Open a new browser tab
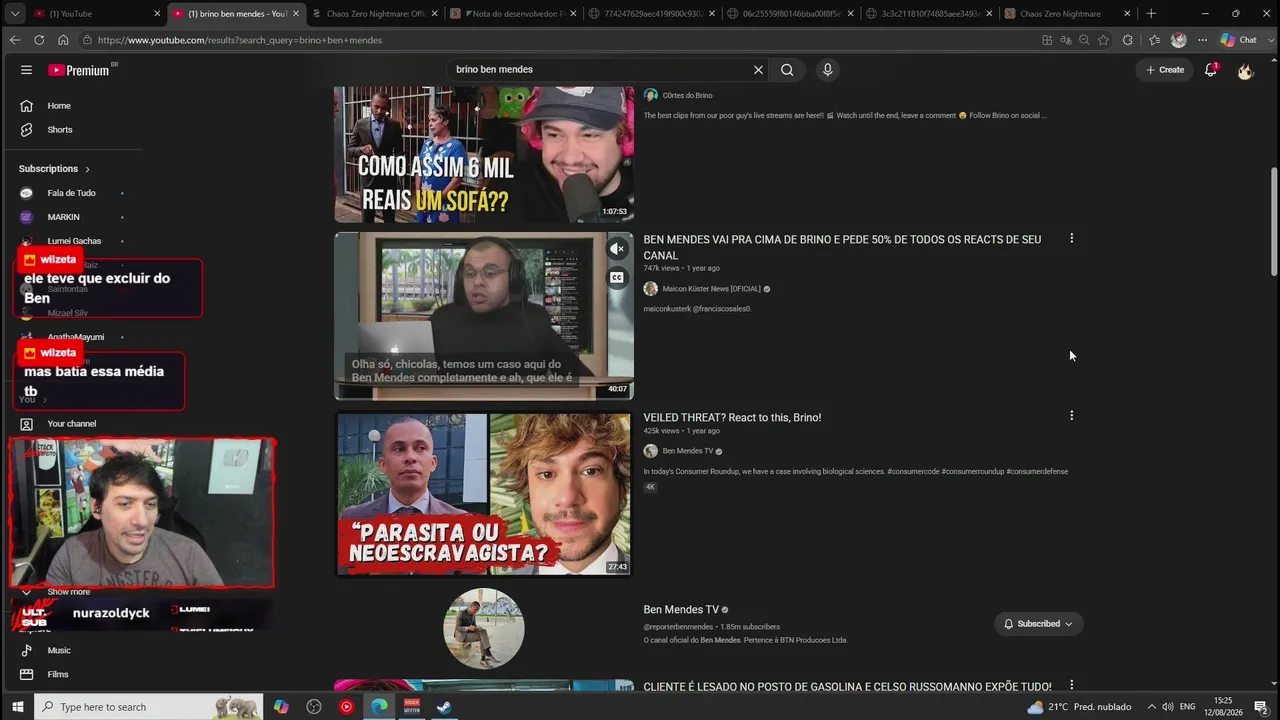1280x720 pixels. 1151,14
